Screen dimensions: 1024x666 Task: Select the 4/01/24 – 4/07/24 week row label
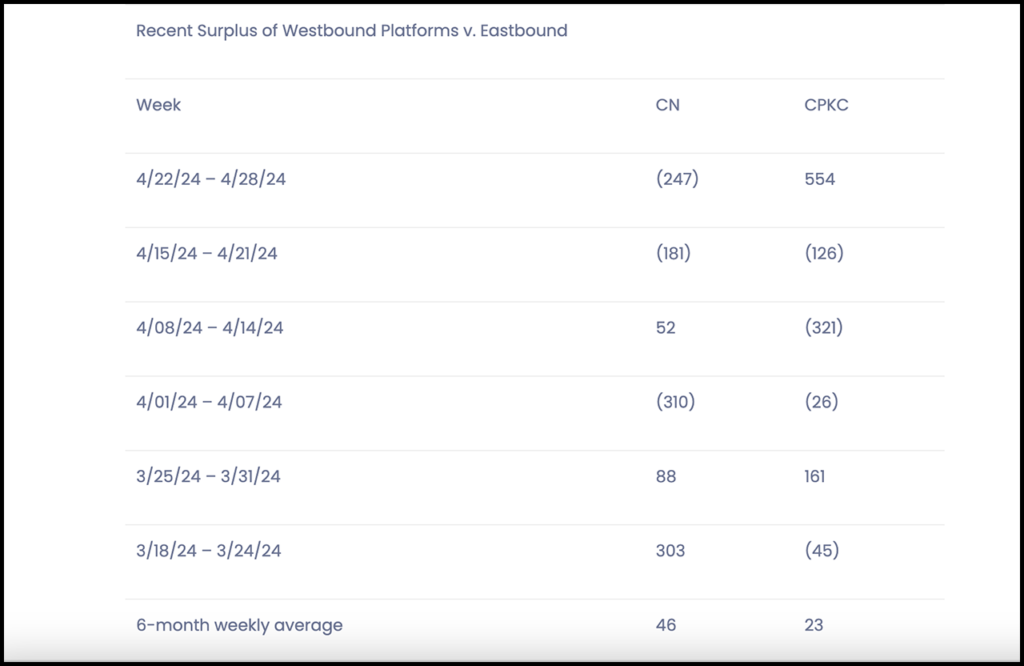[209, 402]
